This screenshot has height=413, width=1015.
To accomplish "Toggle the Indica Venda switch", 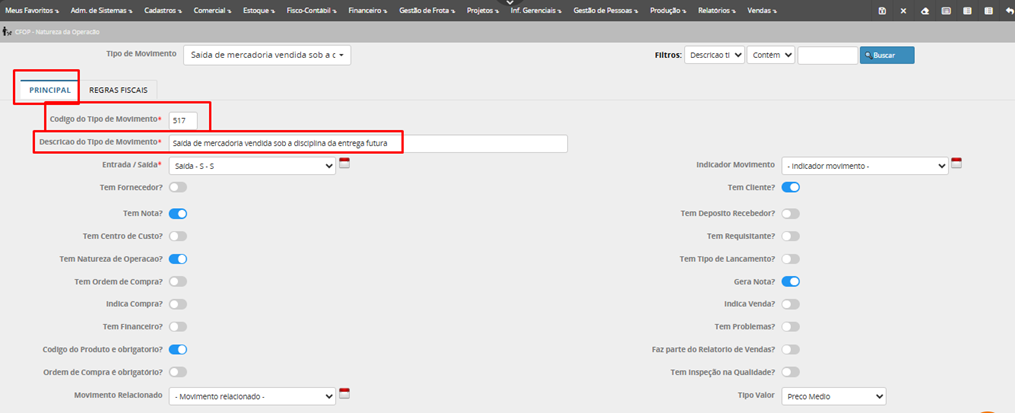I will click(790, 304).
